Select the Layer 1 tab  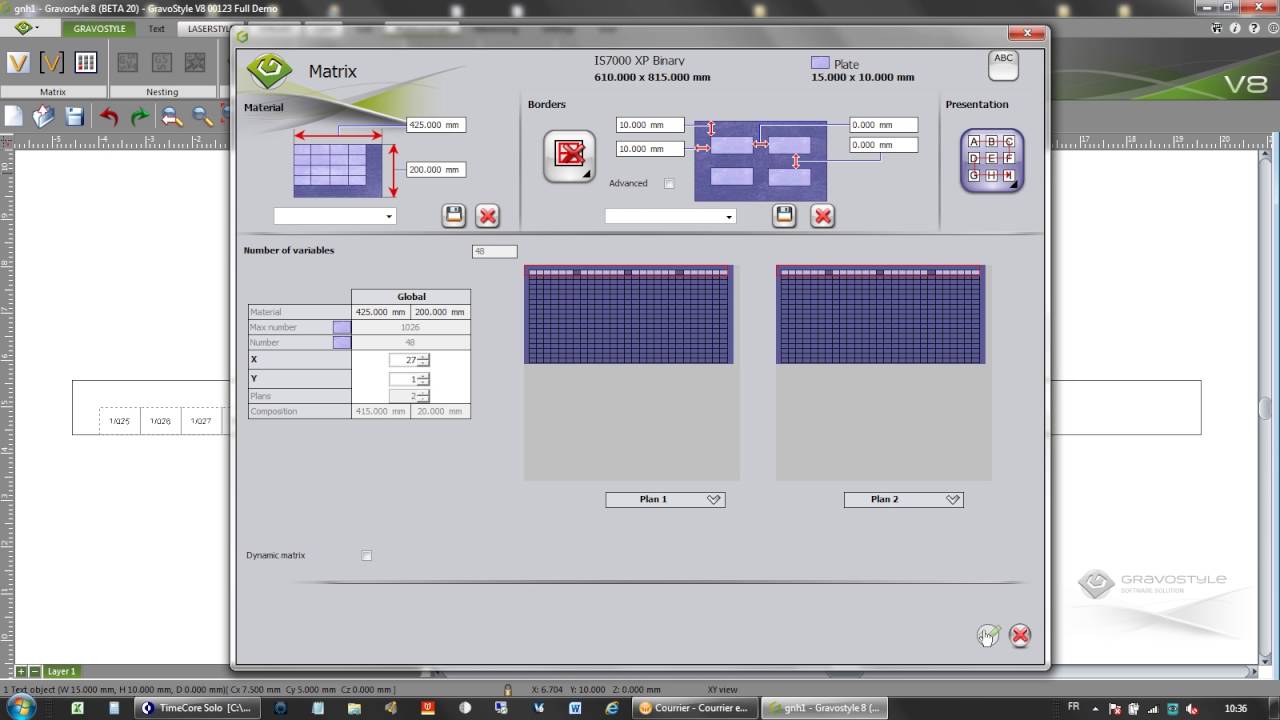tap(62, 671)
